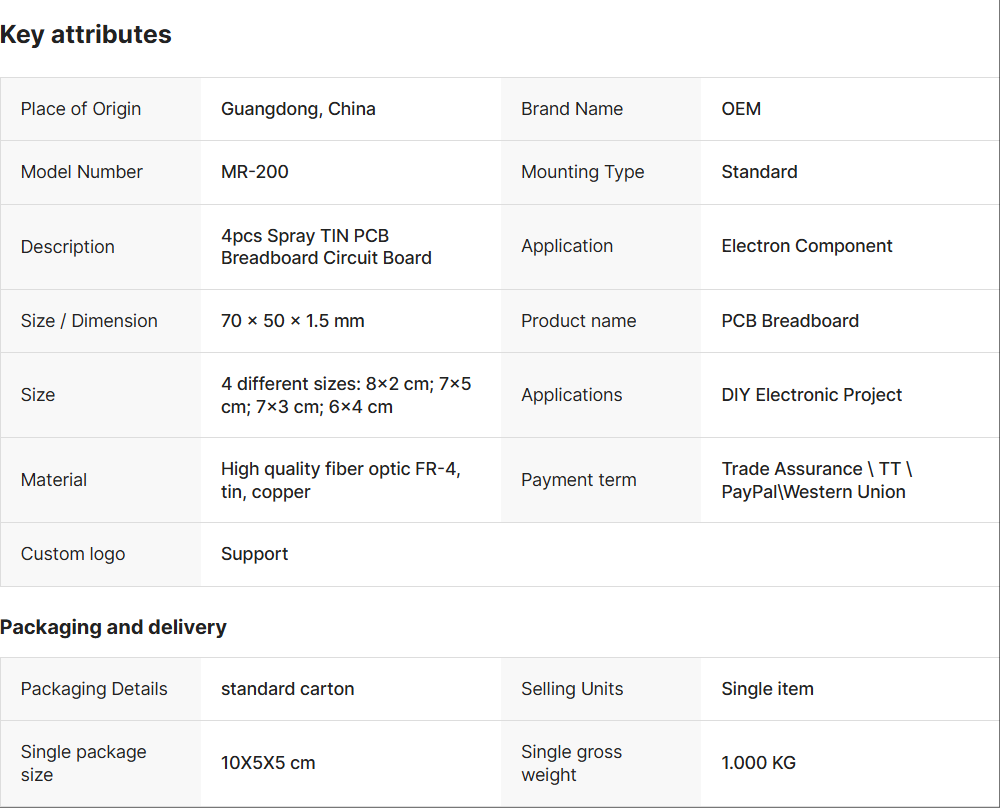The width and height of the screenshot is (1000, 808).
Task: Click the Key attributes heading
Action: (86, 35)
